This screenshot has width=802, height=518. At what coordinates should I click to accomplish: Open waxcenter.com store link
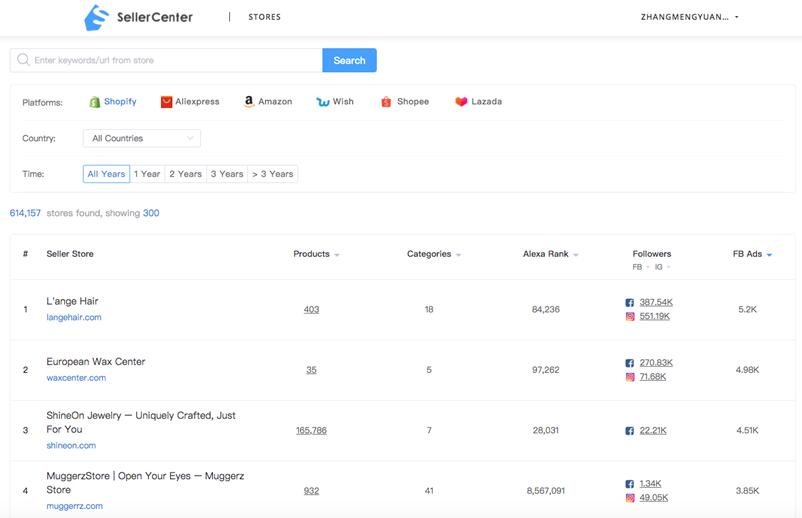76,378
